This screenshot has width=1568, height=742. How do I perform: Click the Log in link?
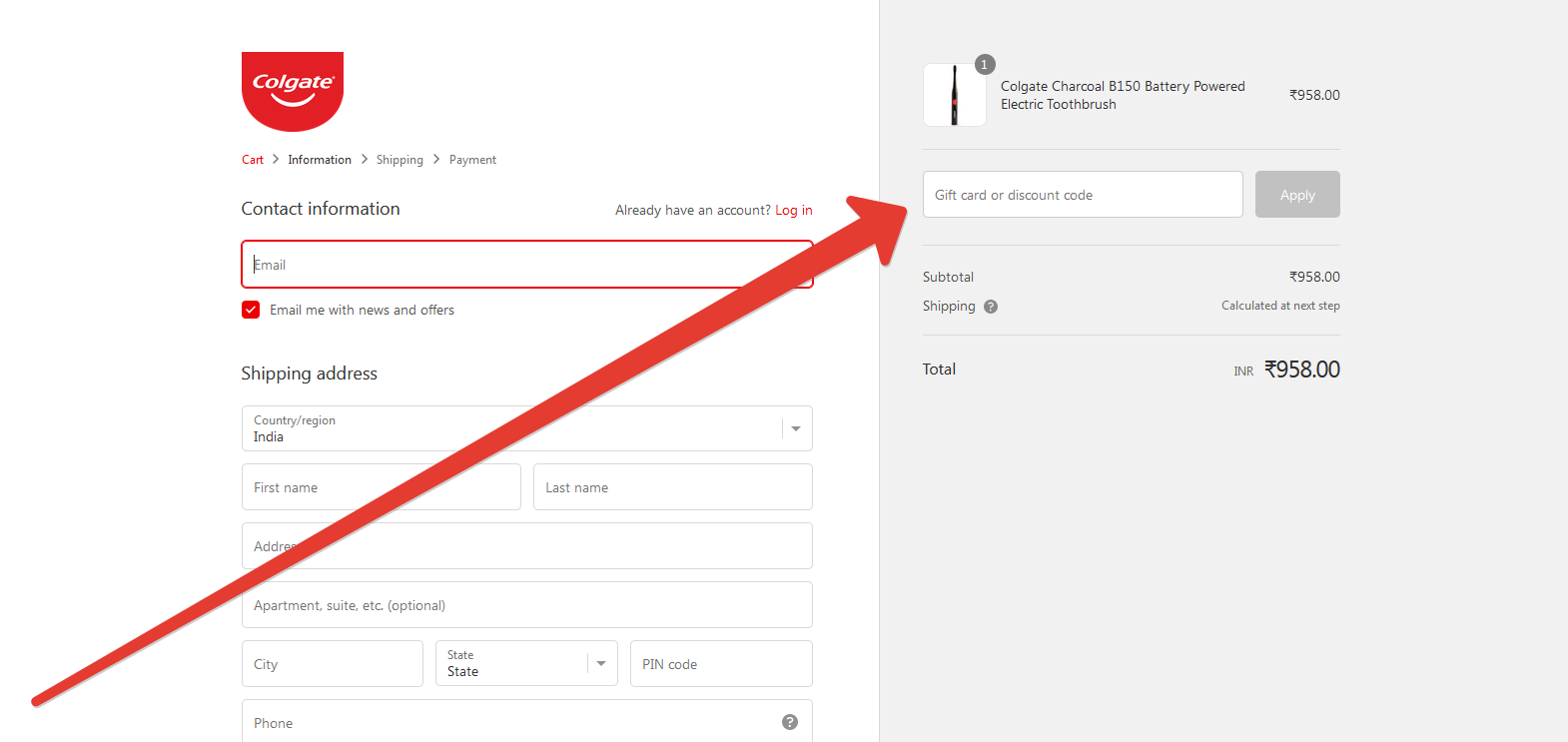pyautogui.click(x=794, y=210)
